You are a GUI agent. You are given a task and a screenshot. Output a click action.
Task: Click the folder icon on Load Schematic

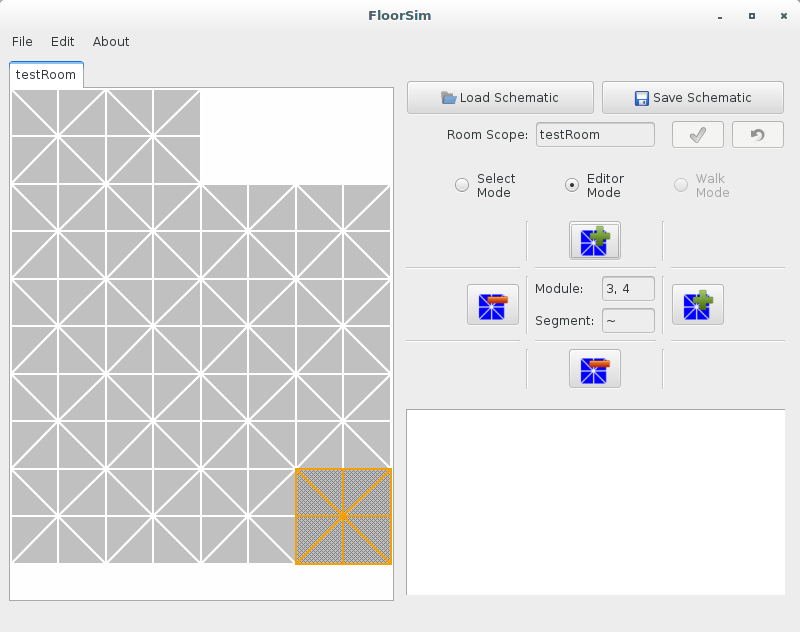click(x=448, y=97)
